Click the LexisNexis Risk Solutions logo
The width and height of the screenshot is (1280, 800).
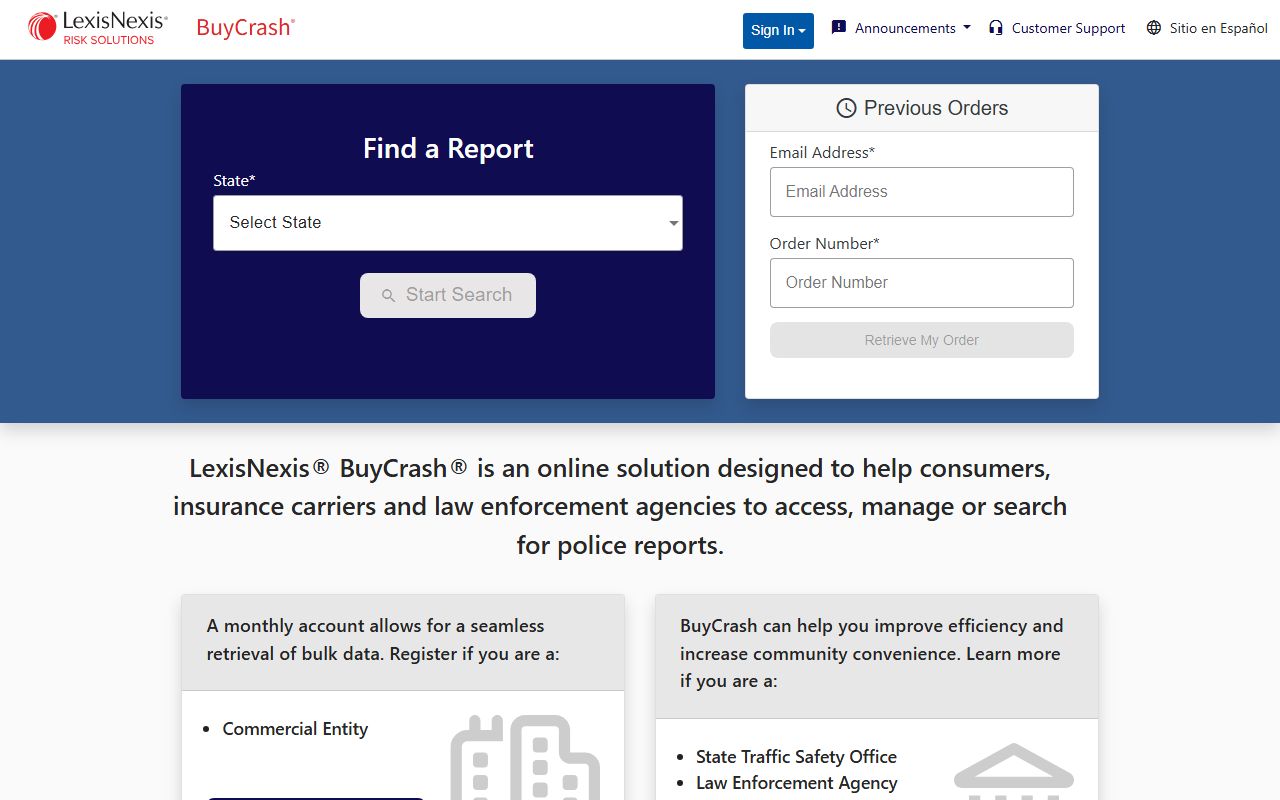coord(98,28)
